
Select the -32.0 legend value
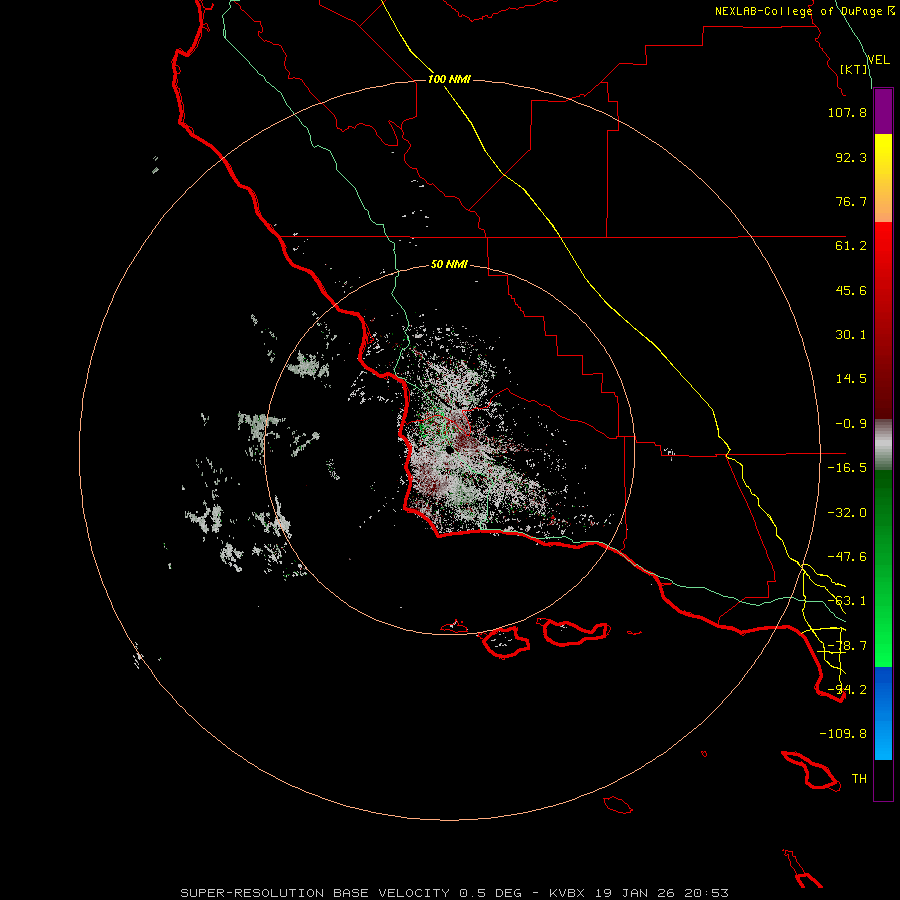tap(847, 513)
